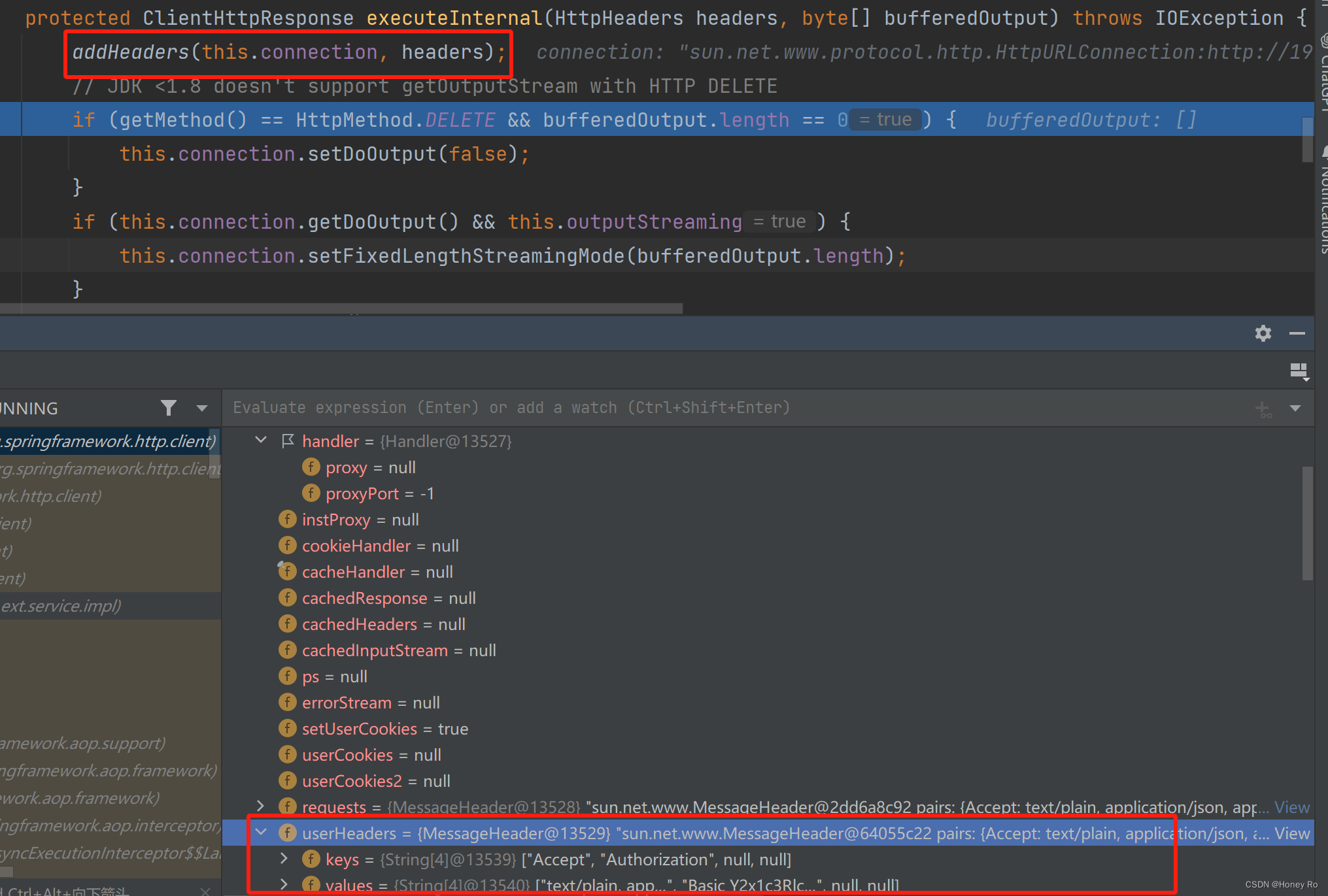
Task: Hide the debug panel with the minimize bar icon
Action: (1297, 333)
